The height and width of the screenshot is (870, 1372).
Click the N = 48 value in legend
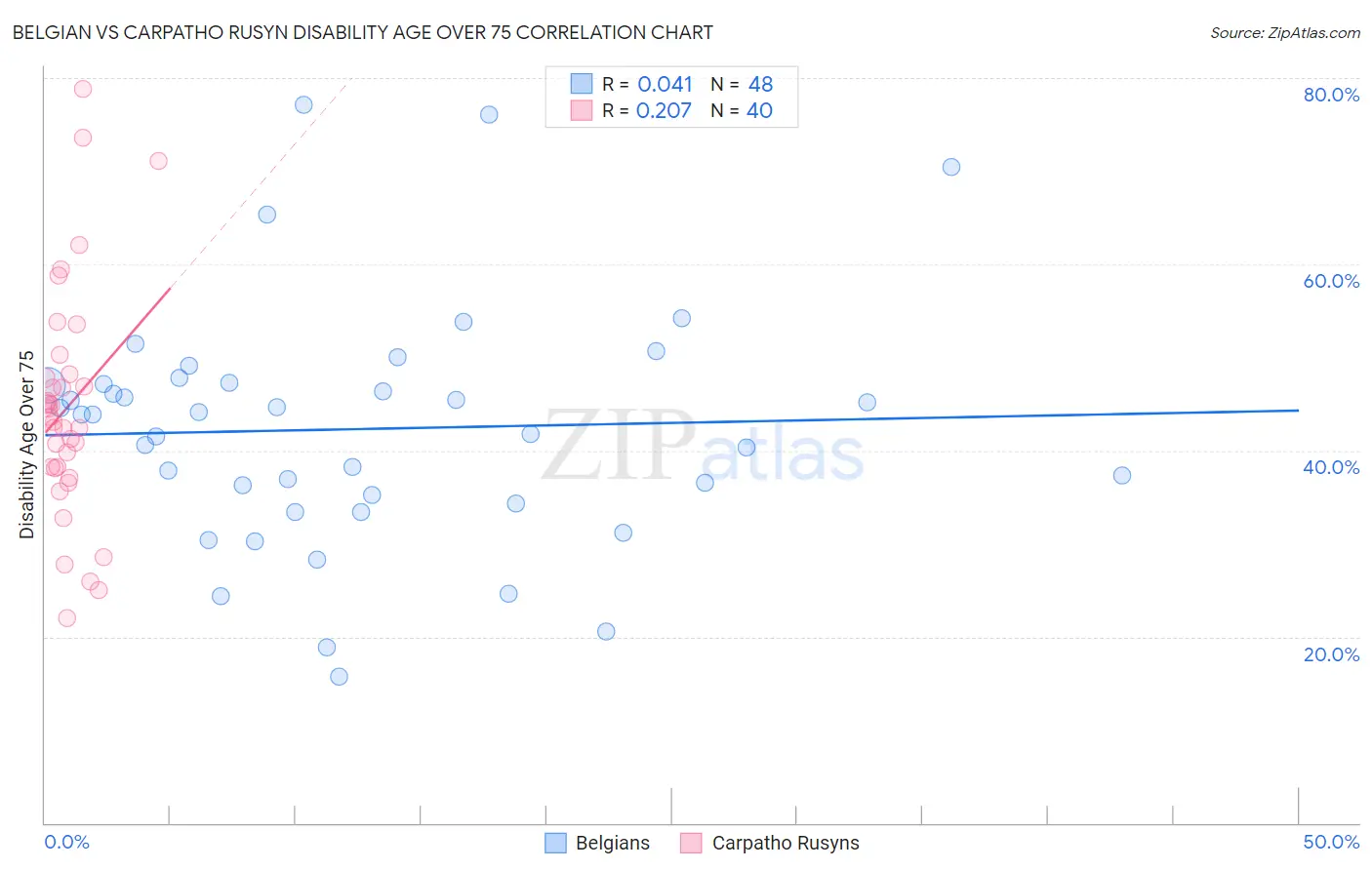742,84
